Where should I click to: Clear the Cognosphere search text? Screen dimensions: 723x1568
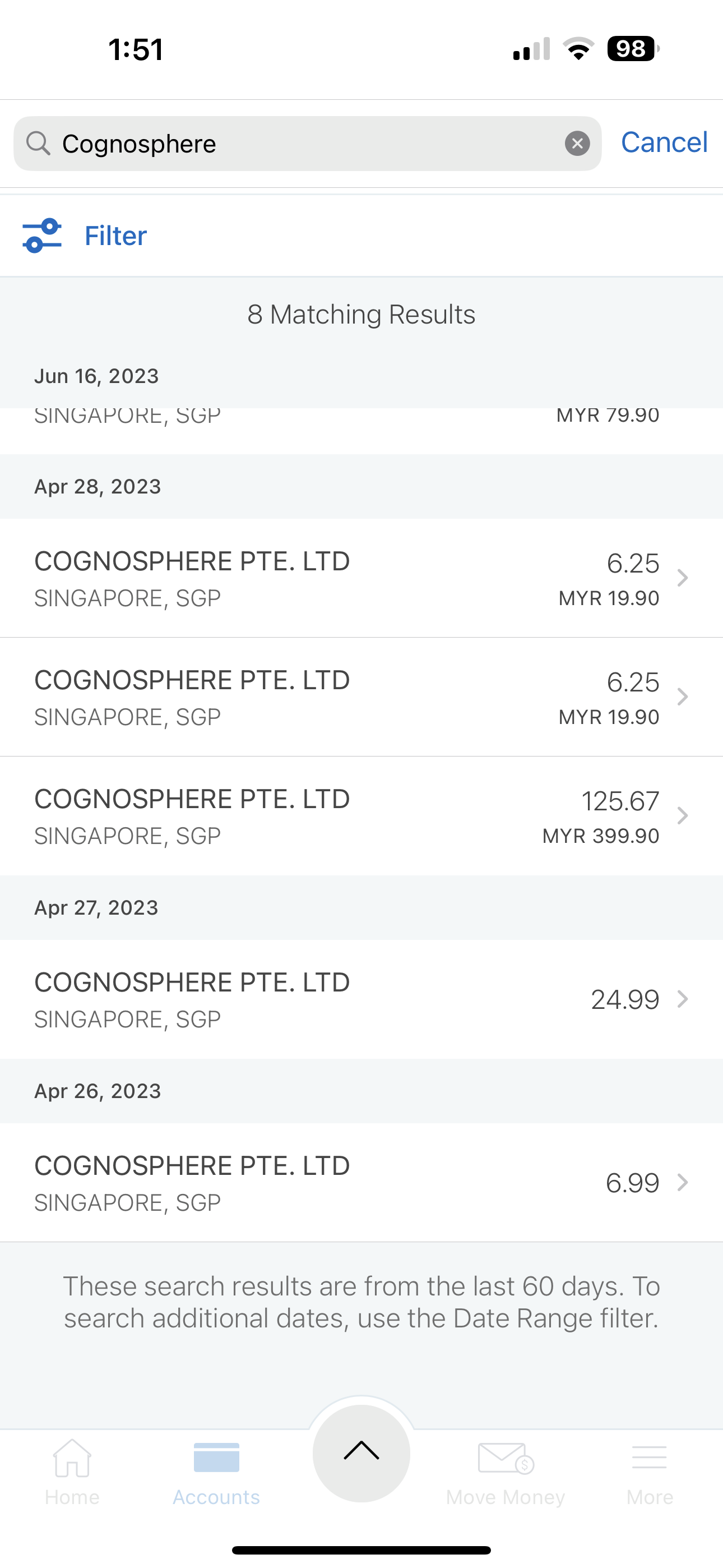point(577,144)
